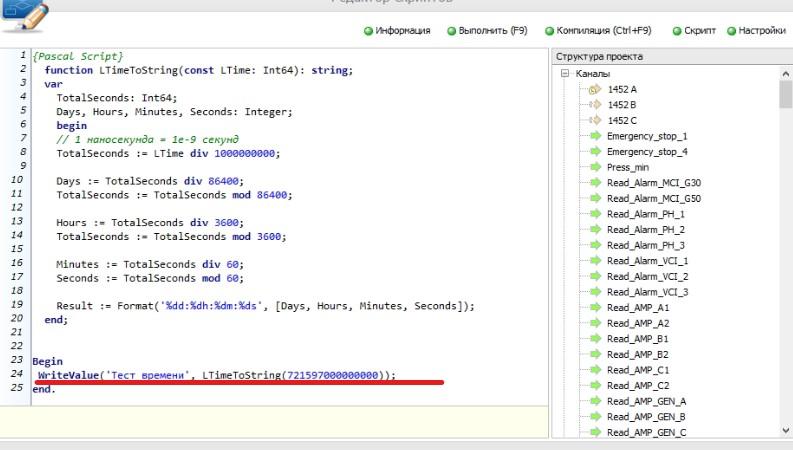
Task: Click green arrow icon of Press_min
Action: (595, 167)
